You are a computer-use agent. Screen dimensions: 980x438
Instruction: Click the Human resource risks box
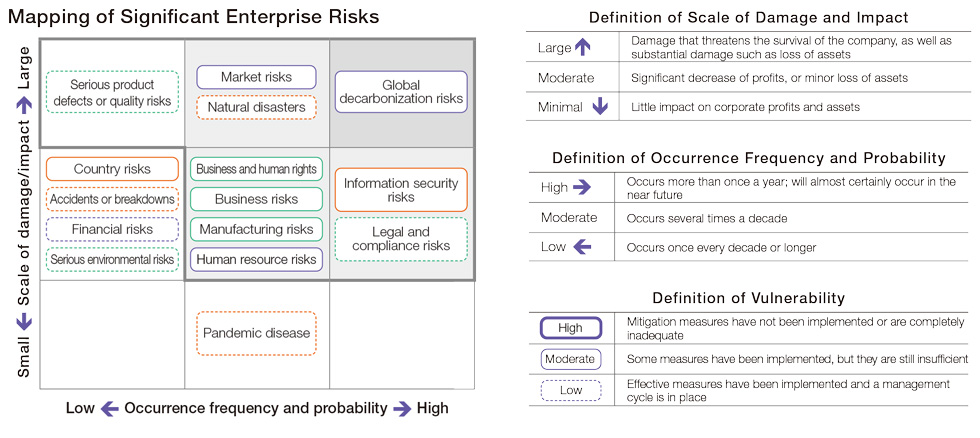tap(256, 259)
